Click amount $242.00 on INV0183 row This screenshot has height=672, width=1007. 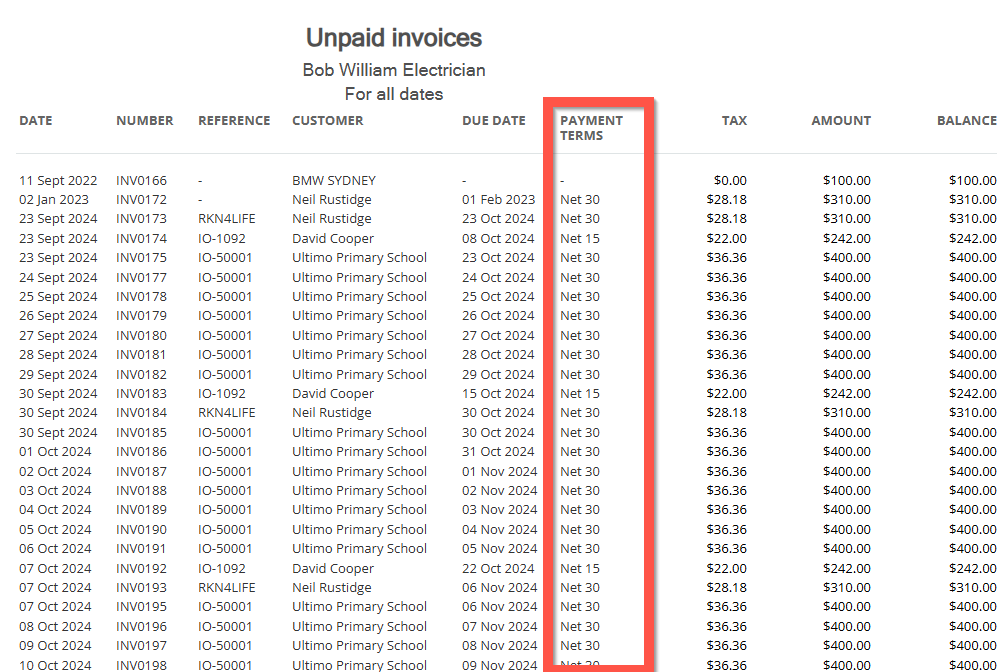[846, 394]
